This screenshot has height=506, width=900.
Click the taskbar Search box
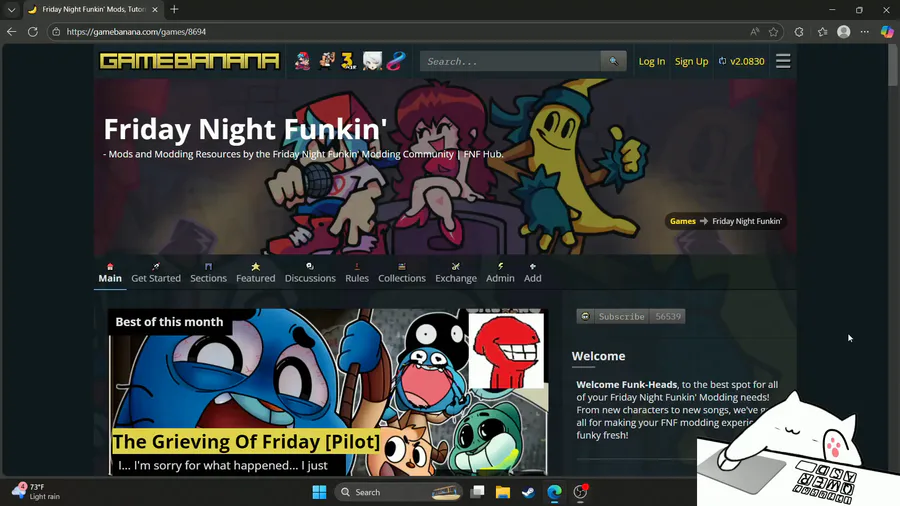coord(399,492)
